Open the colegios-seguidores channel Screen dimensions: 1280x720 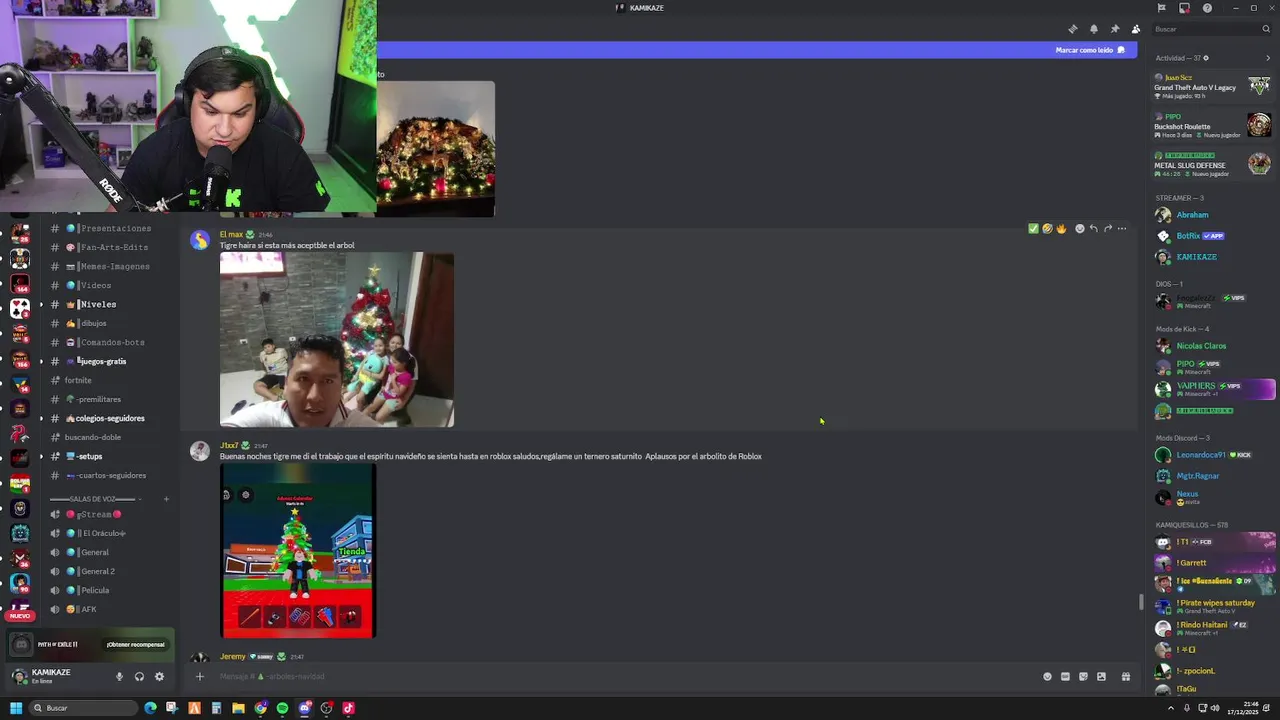(108, 419)
